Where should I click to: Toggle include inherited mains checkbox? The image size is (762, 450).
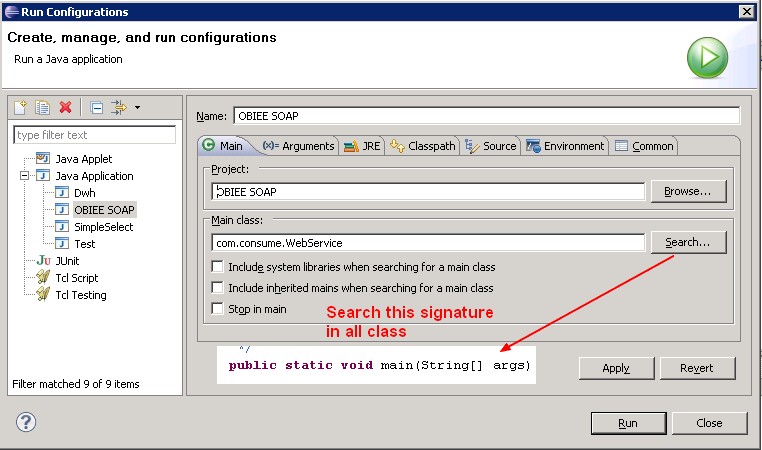[217, 288]
